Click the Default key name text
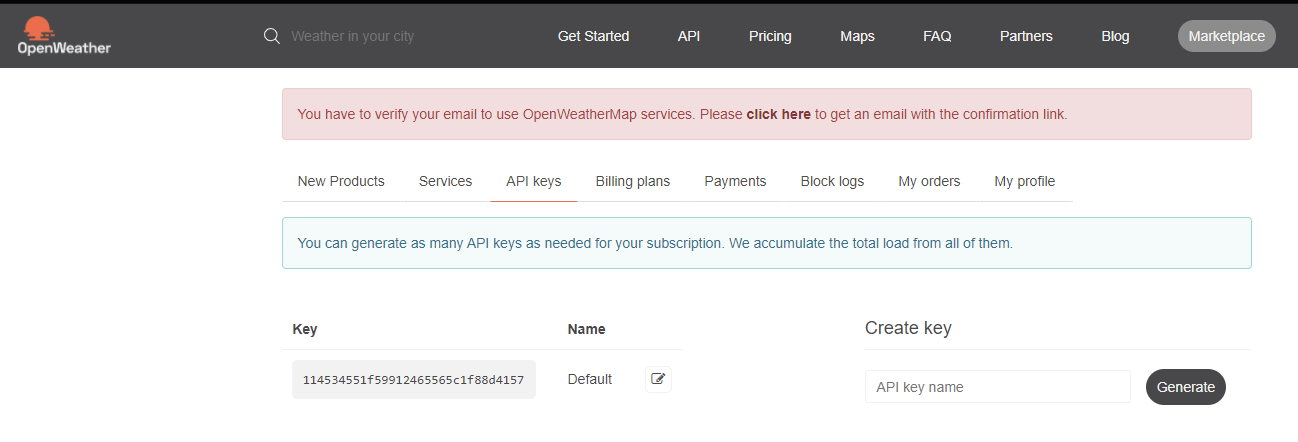This screenshot has width=1298, height=442. point(590,379)
